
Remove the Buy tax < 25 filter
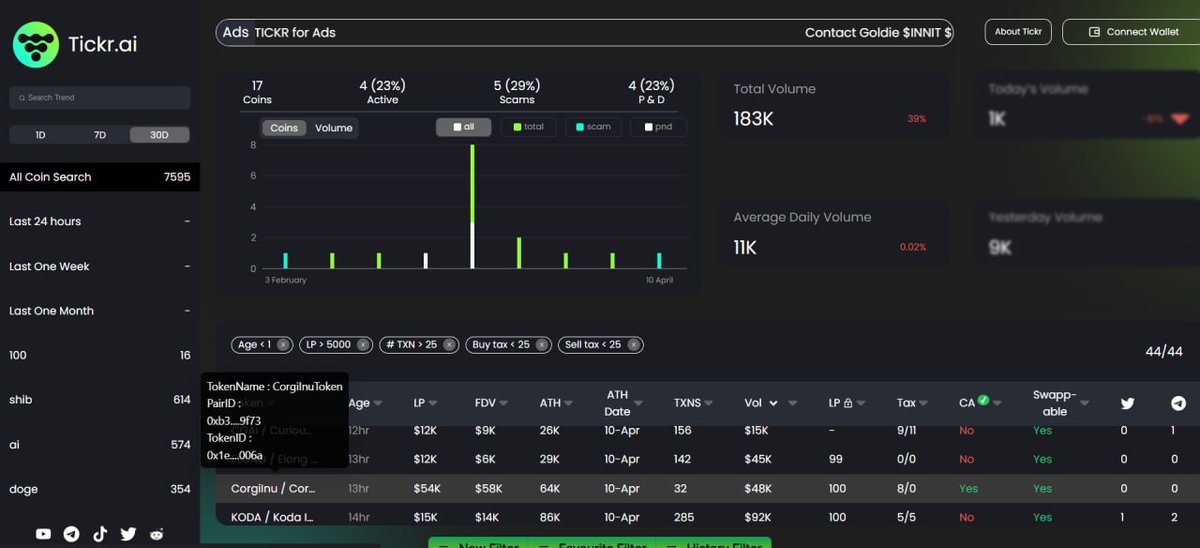[541, 345]
